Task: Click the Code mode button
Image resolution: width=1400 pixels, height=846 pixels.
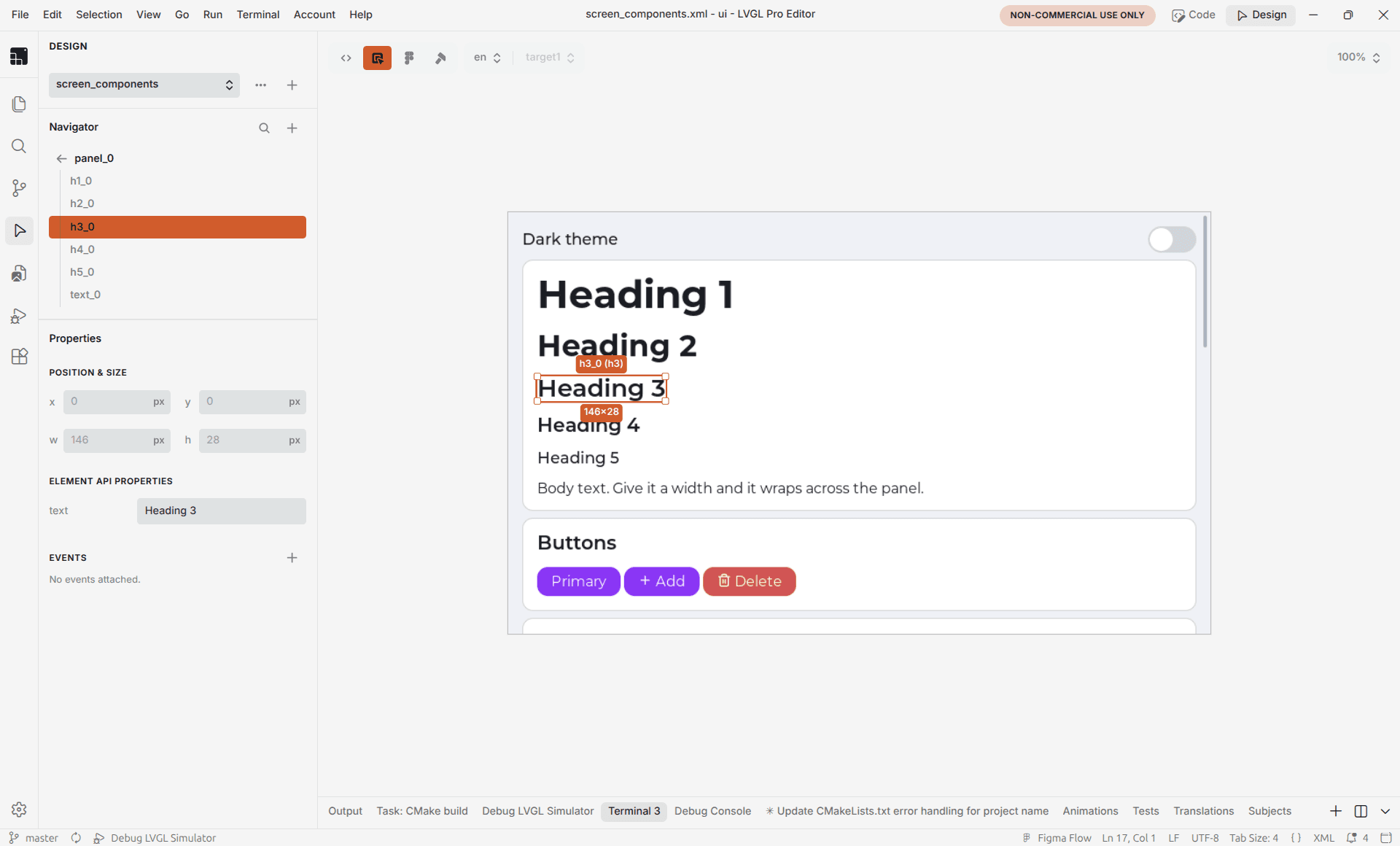Action: pos(1193,15)
